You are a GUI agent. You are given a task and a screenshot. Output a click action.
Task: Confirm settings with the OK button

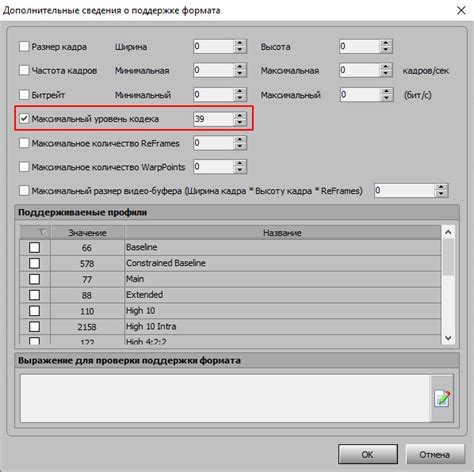pyautogui.click(x=368, y=454)
